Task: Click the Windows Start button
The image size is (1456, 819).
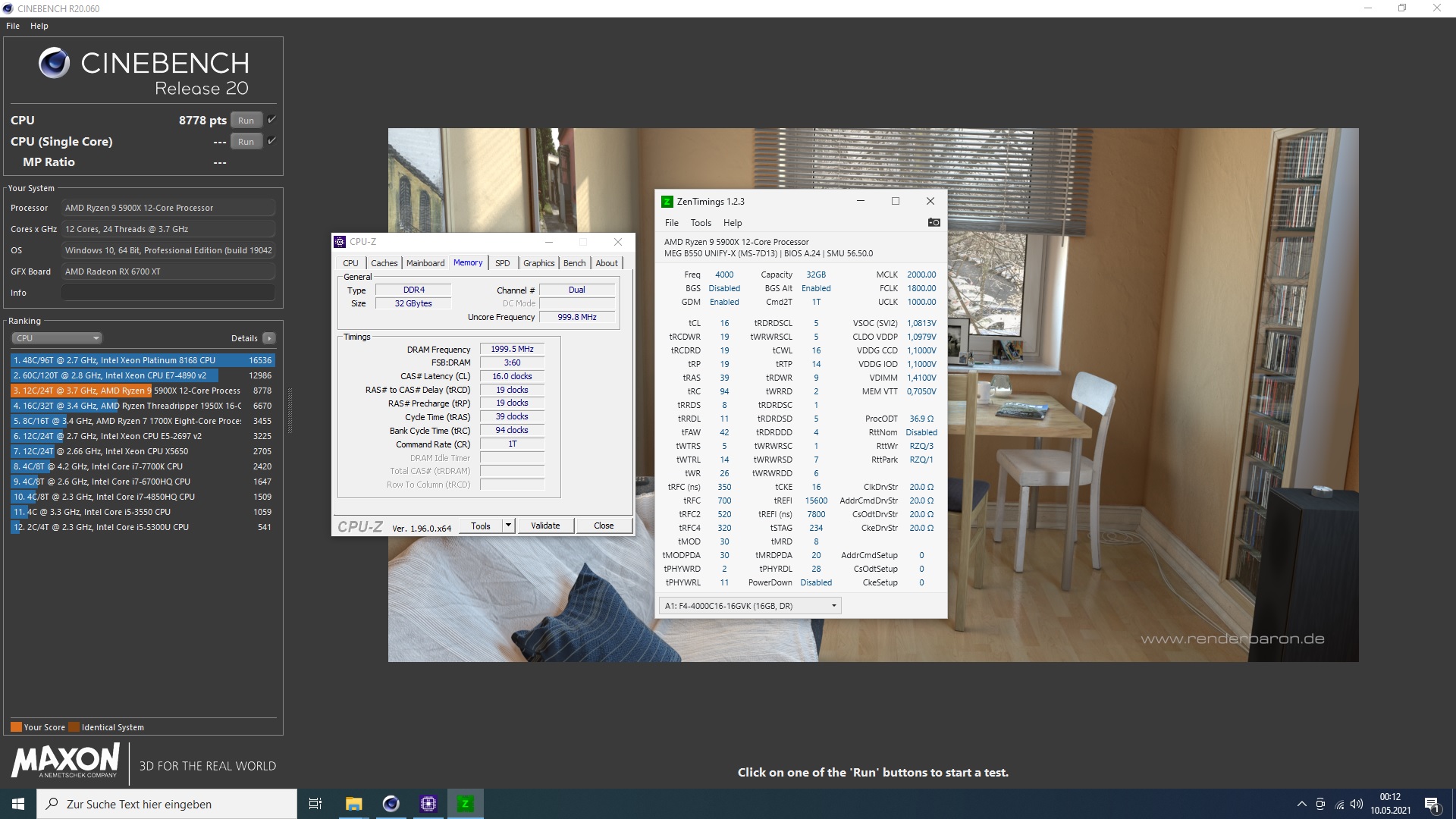Action: click(x=18, y=804)
